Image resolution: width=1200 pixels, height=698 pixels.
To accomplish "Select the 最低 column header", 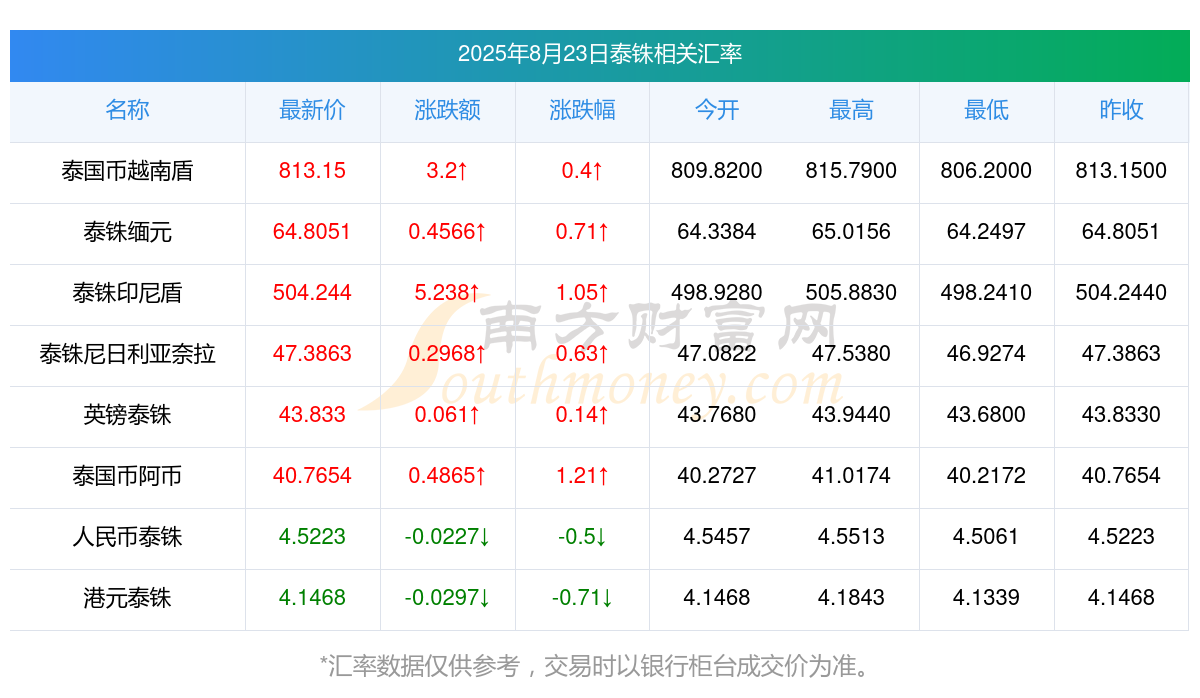I will click(986, 111).
